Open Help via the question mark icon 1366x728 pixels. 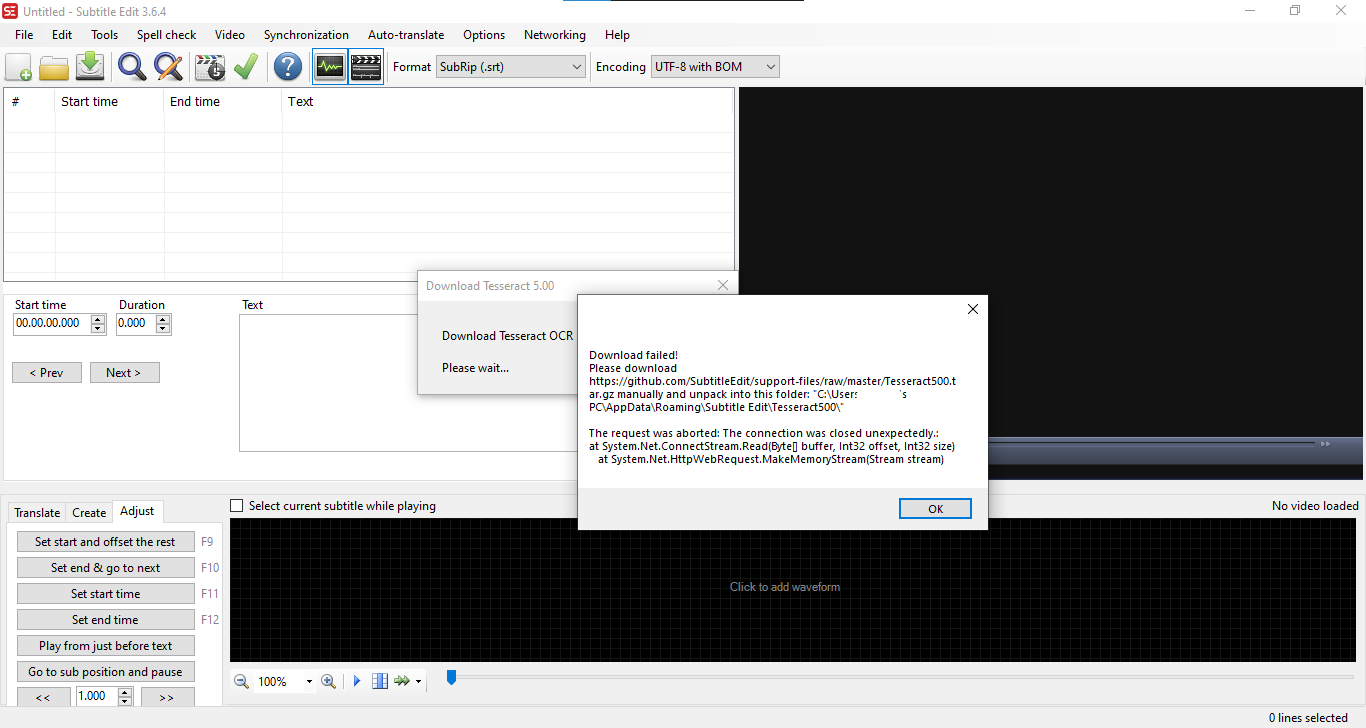288,66
